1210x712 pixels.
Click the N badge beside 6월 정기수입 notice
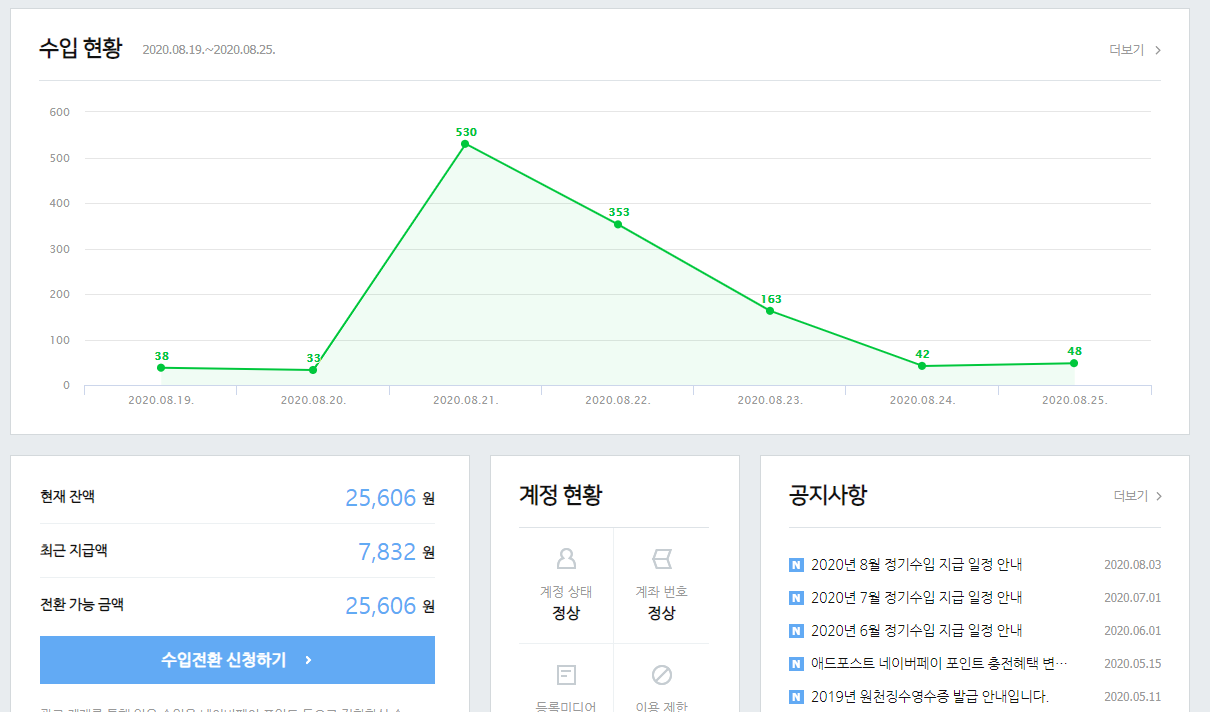(796, 631)
